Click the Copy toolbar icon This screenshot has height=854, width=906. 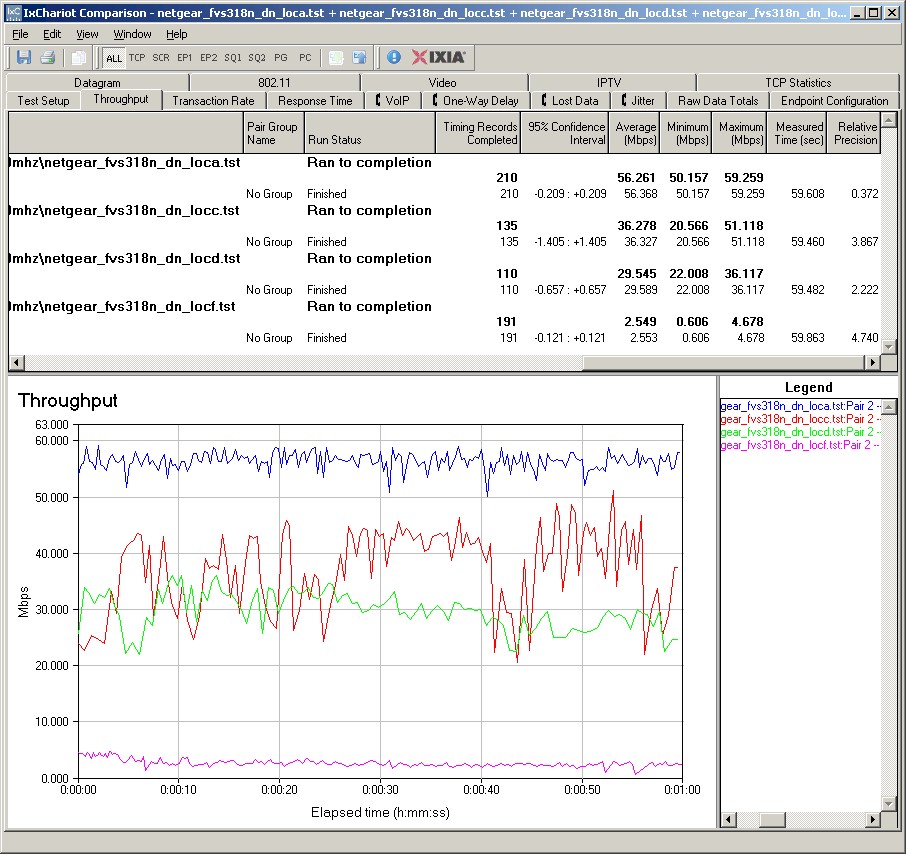pos(78,57)
